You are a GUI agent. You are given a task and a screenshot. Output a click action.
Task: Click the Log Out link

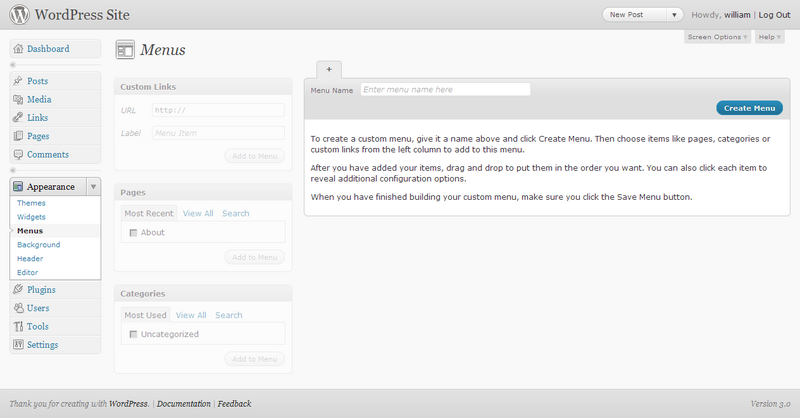click(x=774, y=15)
